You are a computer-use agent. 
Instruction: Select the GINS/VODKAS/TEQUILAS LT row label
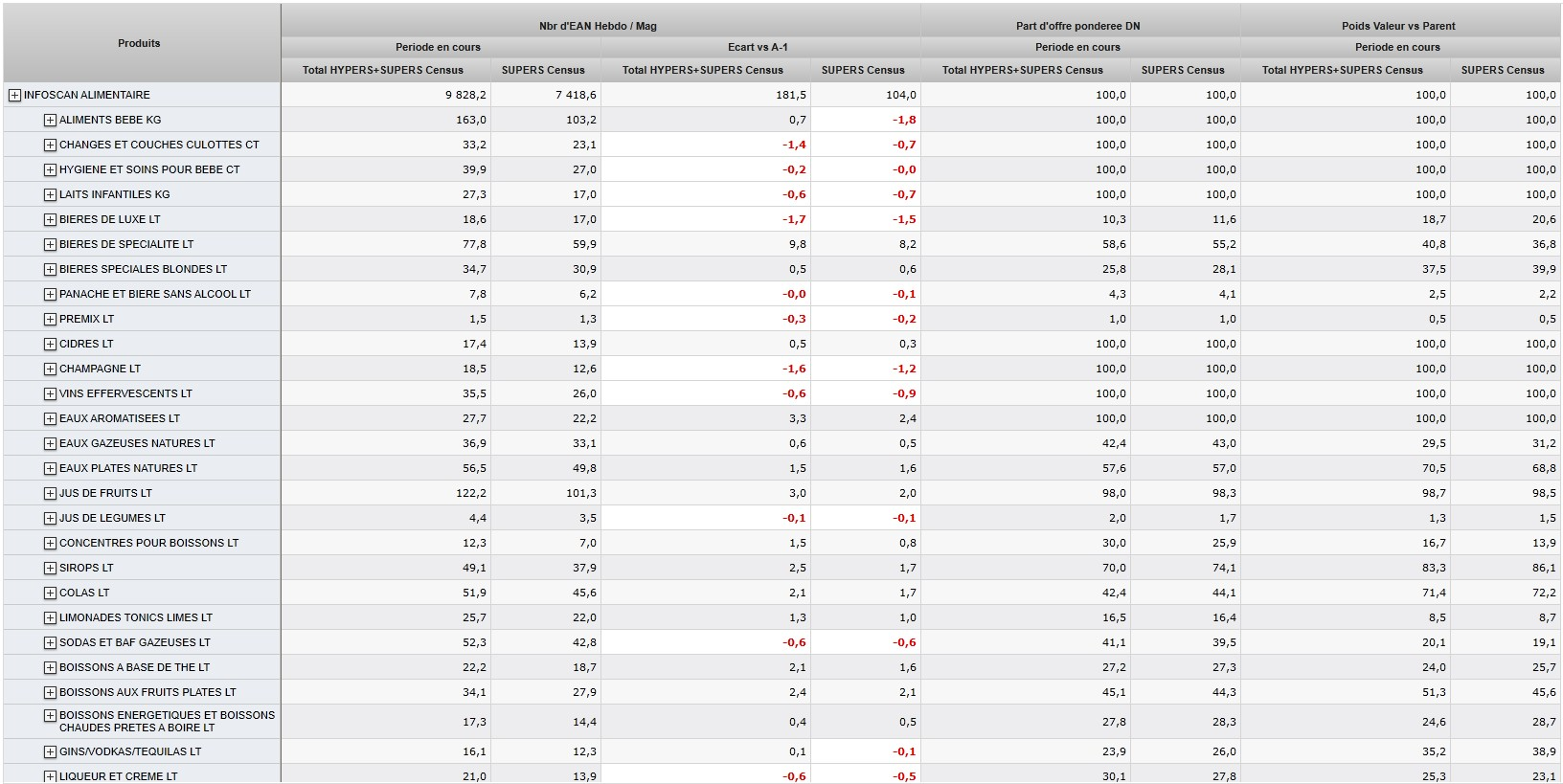pos(130,751)
